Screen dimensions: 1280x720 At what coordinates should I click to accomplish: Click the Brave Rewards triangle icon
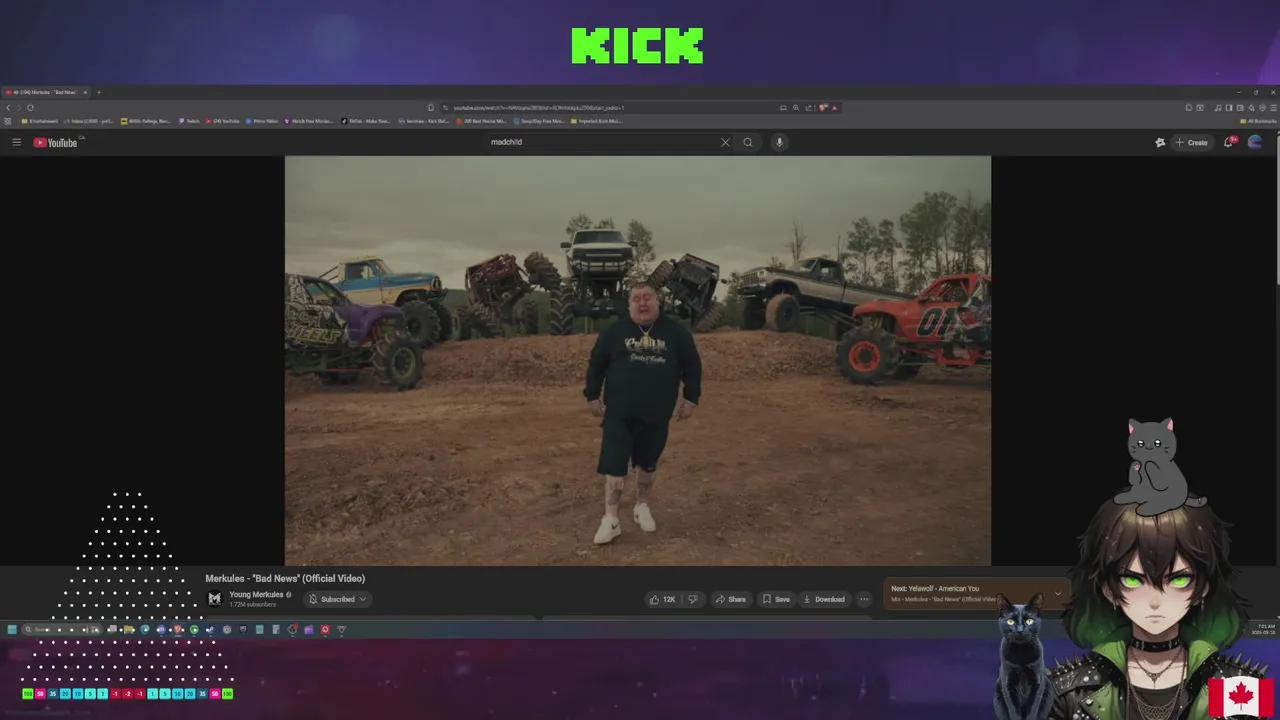[835, 107]
